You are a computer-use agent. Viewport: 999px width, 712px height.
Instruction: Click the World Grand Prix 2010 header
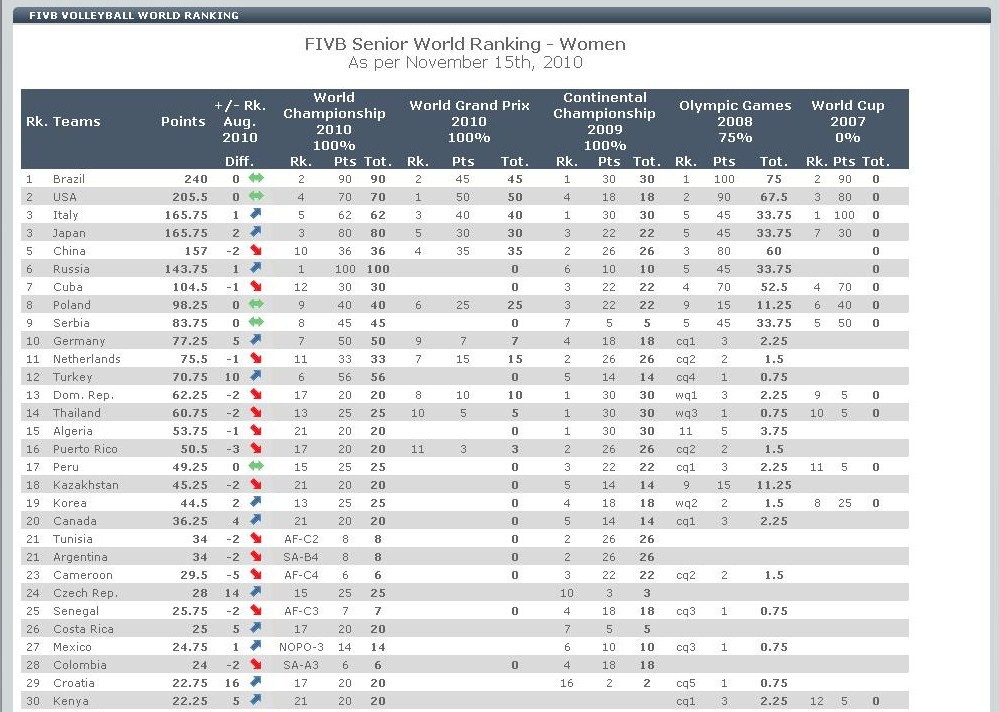click(469, 121)
